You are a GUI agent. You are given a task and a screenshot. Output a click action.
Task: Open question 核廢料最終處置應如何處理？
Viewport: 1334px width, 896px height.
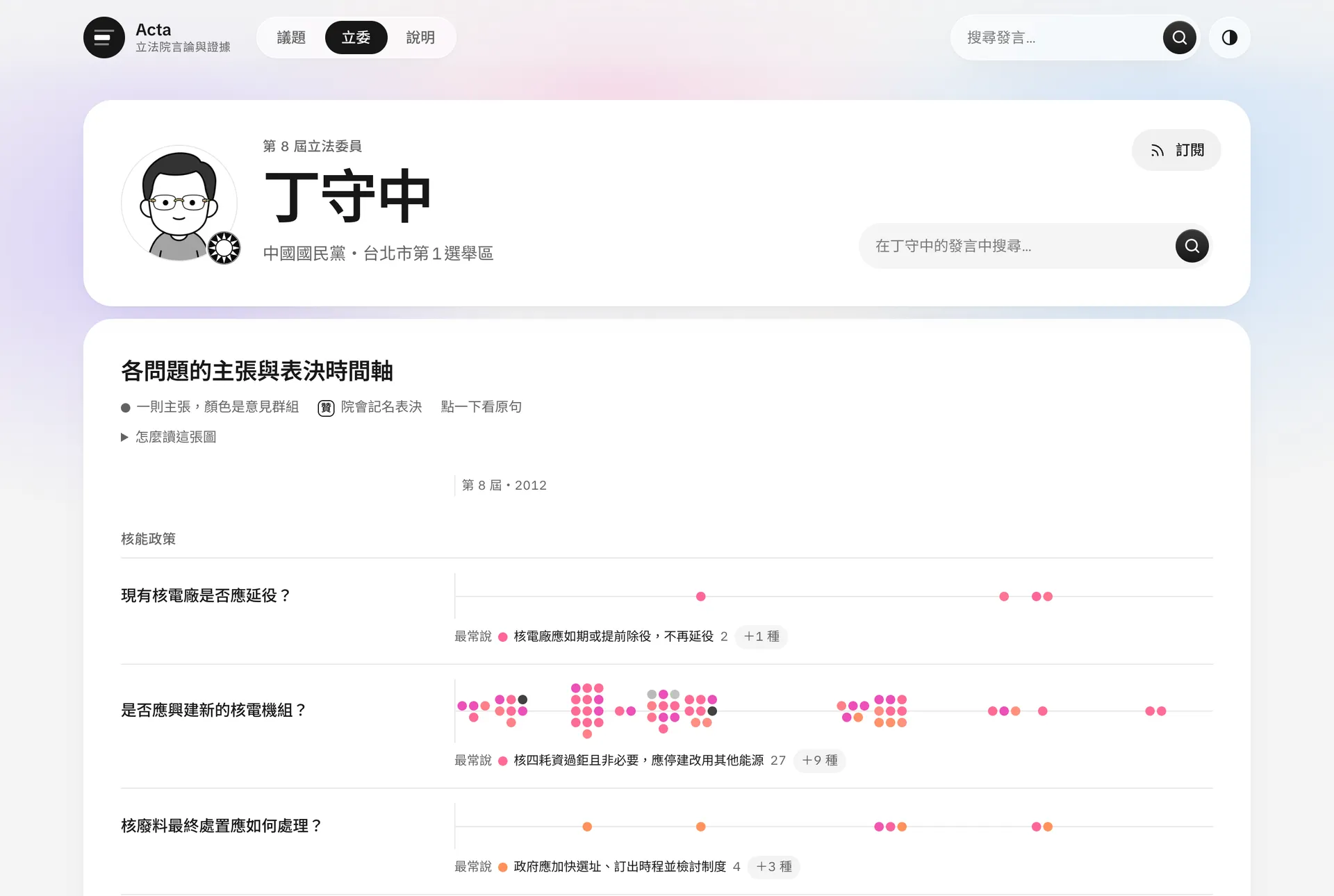(x=222, y=826)
